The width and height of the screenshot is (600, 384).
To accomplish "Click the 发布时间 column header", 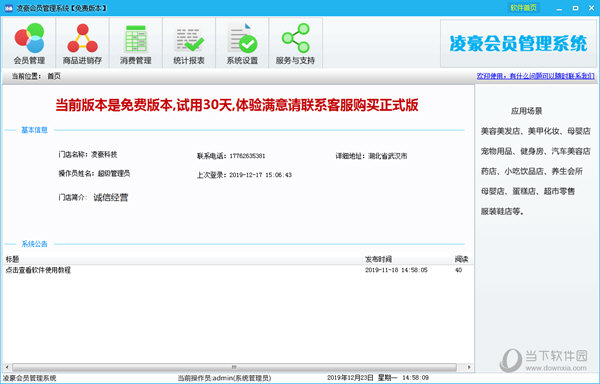I will (378, 259).
